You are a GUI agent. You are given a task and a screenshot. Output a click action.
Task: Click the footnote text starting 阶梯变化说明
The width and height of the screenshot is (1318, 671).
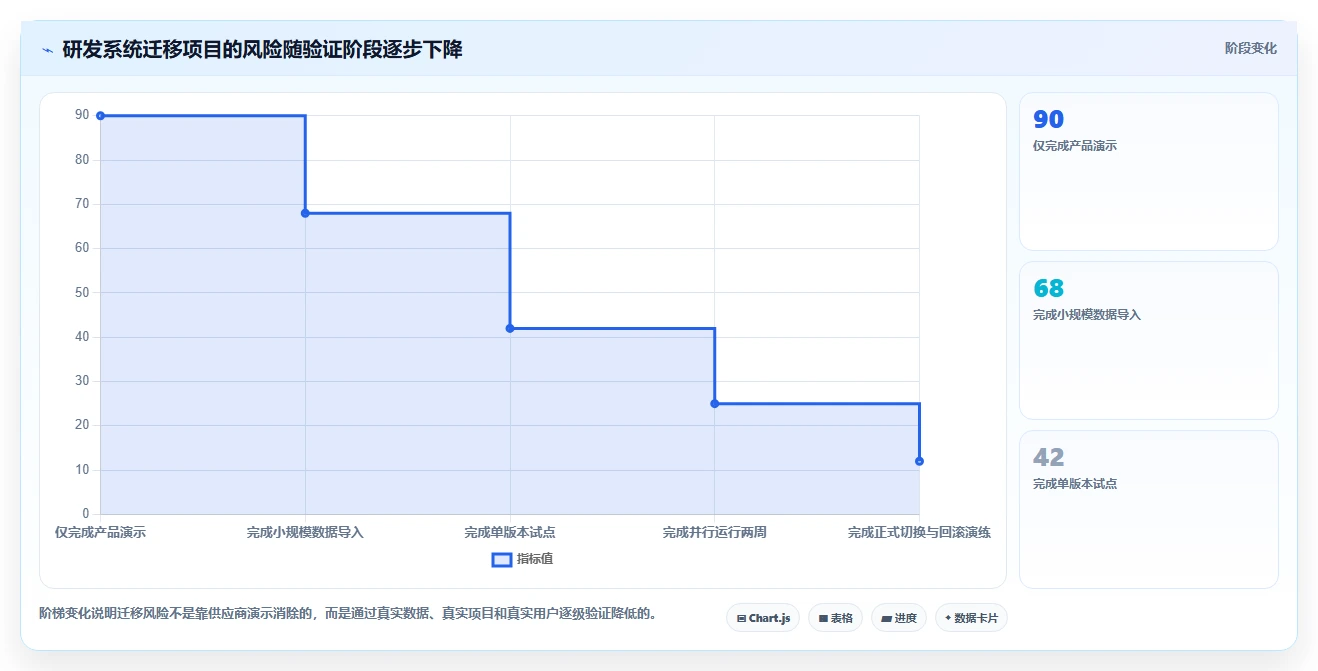point(350,613)
